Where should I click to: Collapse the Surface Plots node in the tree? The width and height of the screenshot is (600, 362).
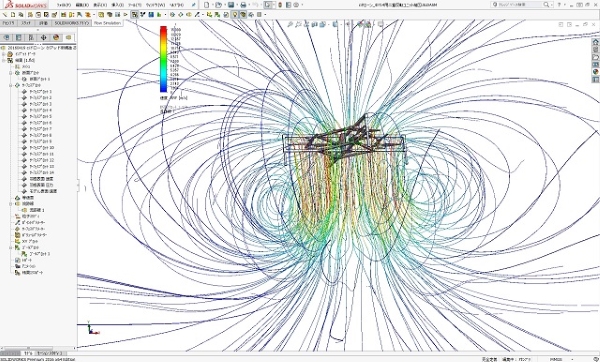click(x=11, y=85)
